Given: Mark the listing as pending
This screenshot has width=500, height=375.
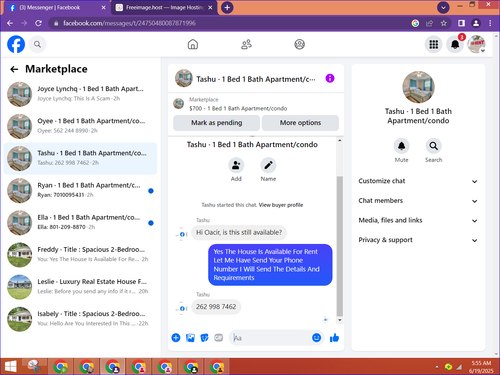Looking at the screenshot, I should (x=216, y=123).
